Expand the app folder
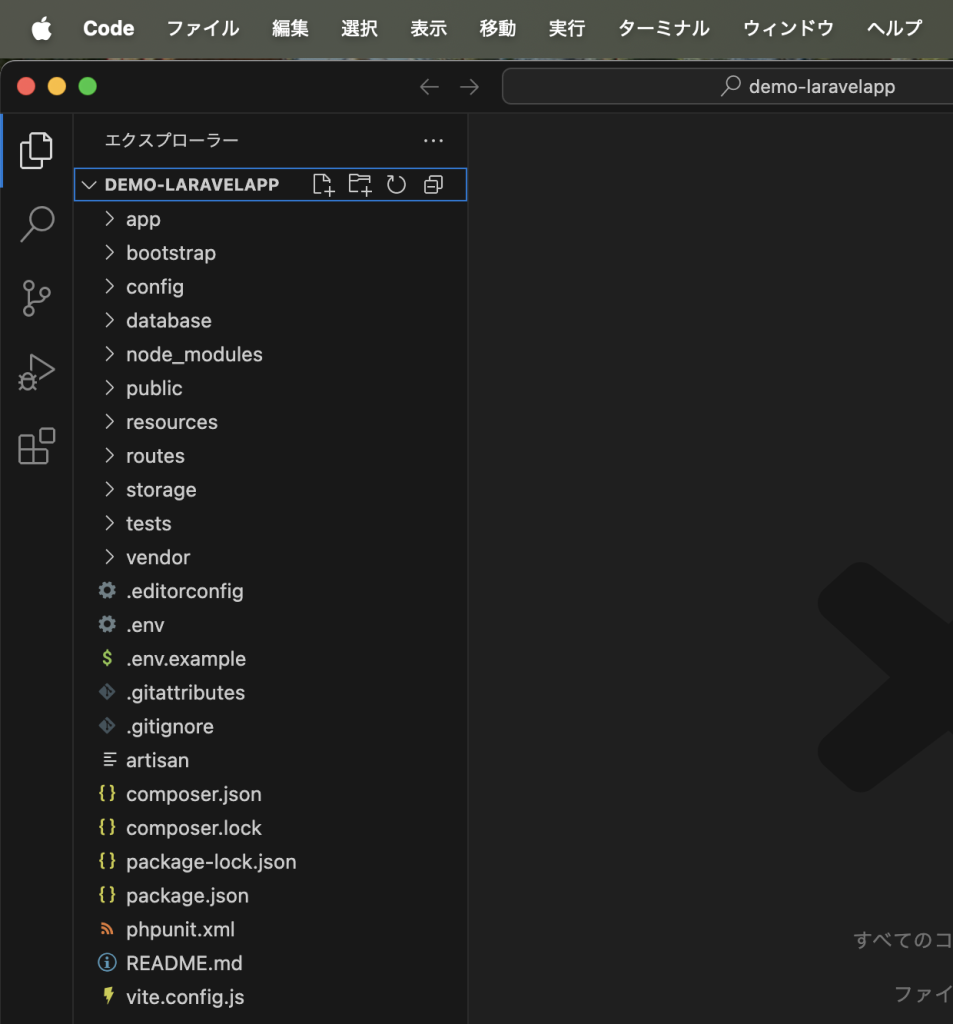 click(x=143, y=219)
